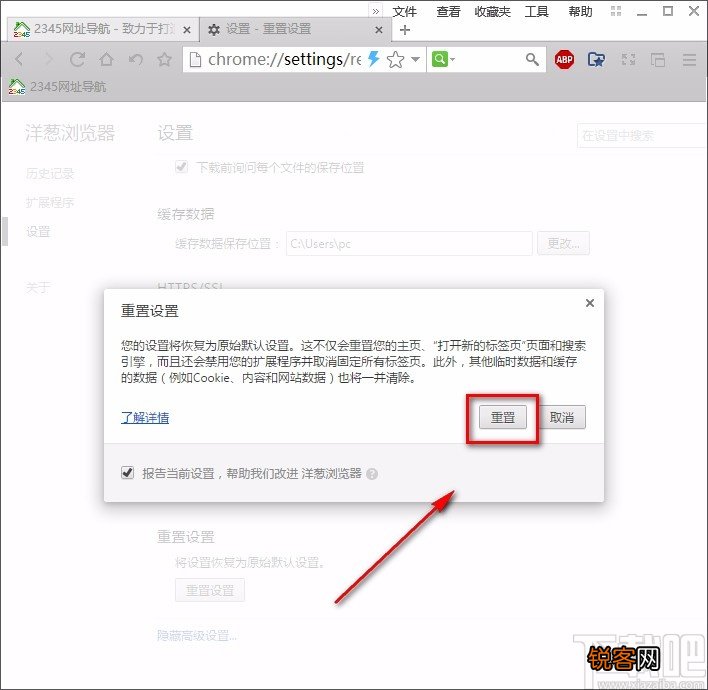Expand the menu bar overflow chevron
The image size is (708, 690).
coord(376,11)
